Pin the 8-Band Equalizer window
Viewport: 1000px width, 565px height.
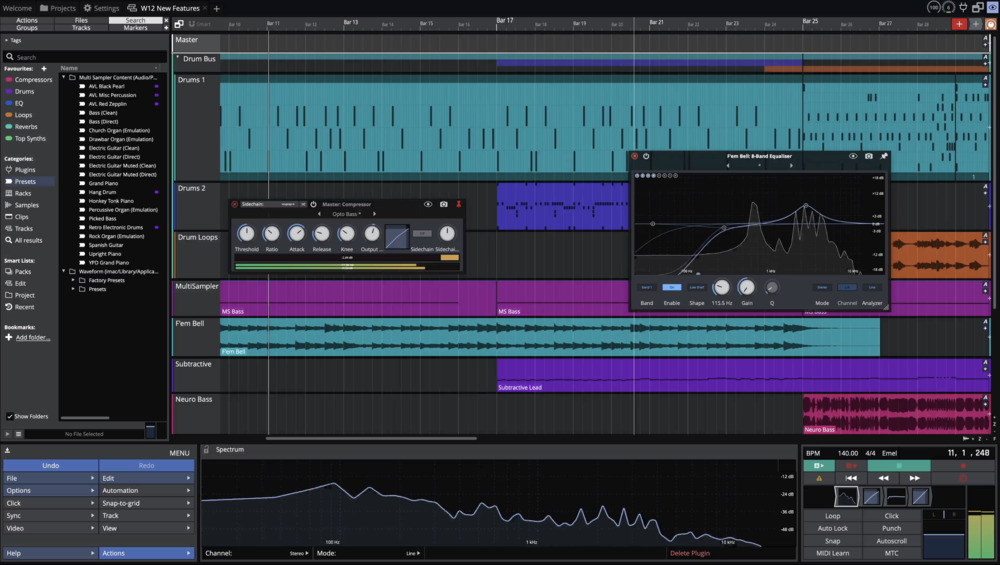point(884,156)
